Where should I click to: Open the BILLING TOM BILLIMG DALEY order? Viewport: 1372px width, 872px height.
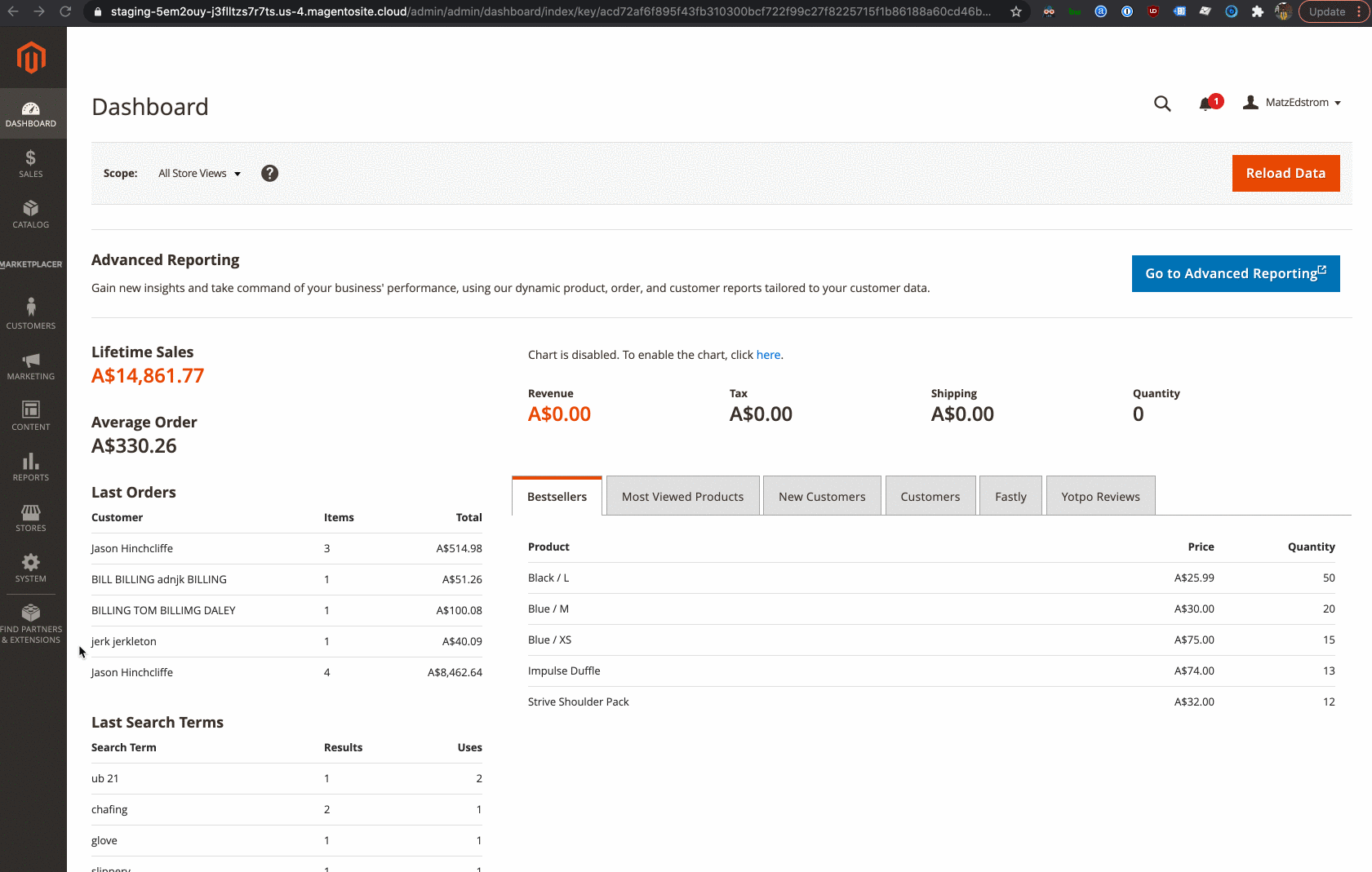286,610
